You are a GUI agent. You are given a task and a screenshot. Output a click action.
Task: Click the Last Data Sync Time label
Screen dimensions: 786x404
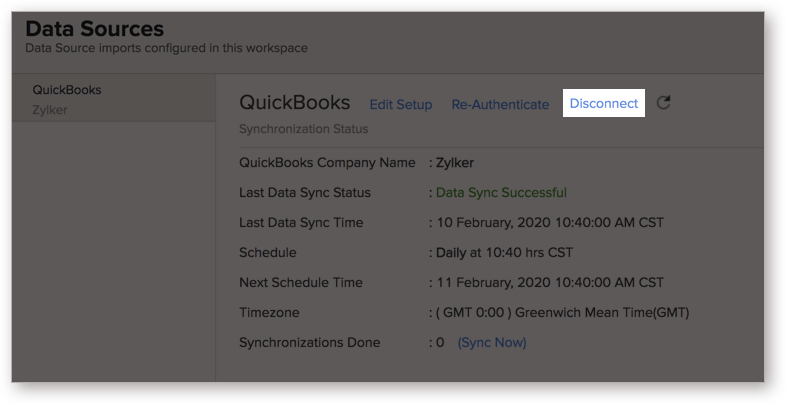301,223
